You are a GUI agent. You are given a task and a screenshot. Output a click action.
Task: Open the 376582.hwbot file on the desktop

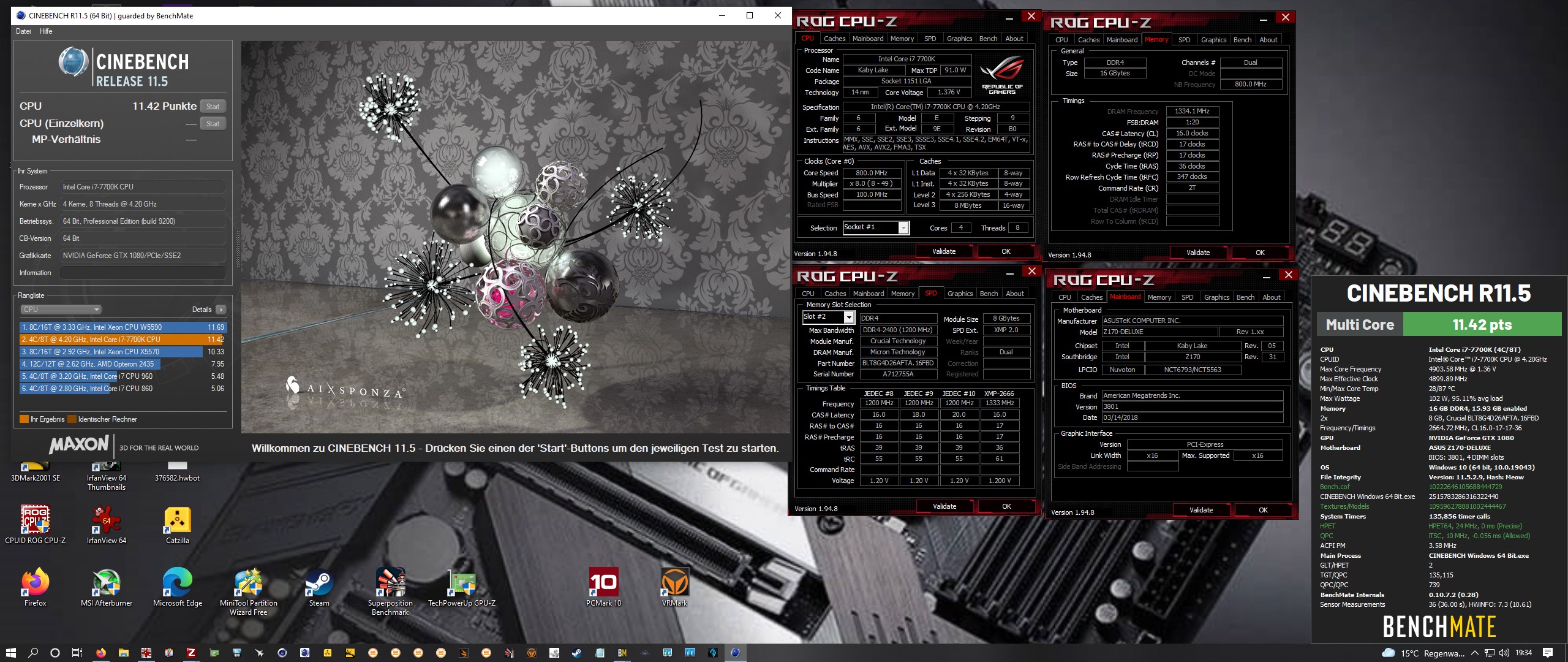[178, 472]
